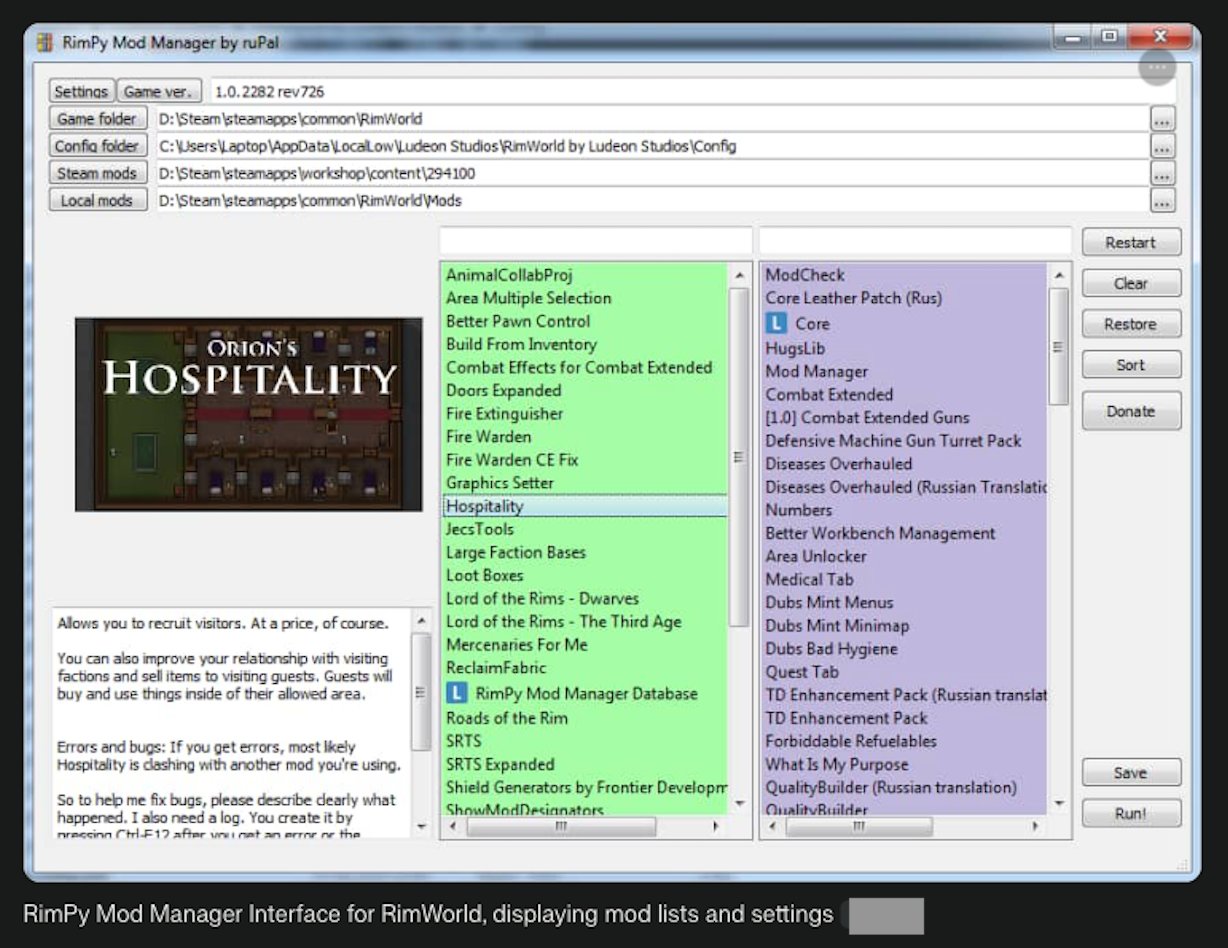Image resolution: width=1228 pixels, height=948 pixels.
Task: Select Build From Inventory mod
Action: 521,344
